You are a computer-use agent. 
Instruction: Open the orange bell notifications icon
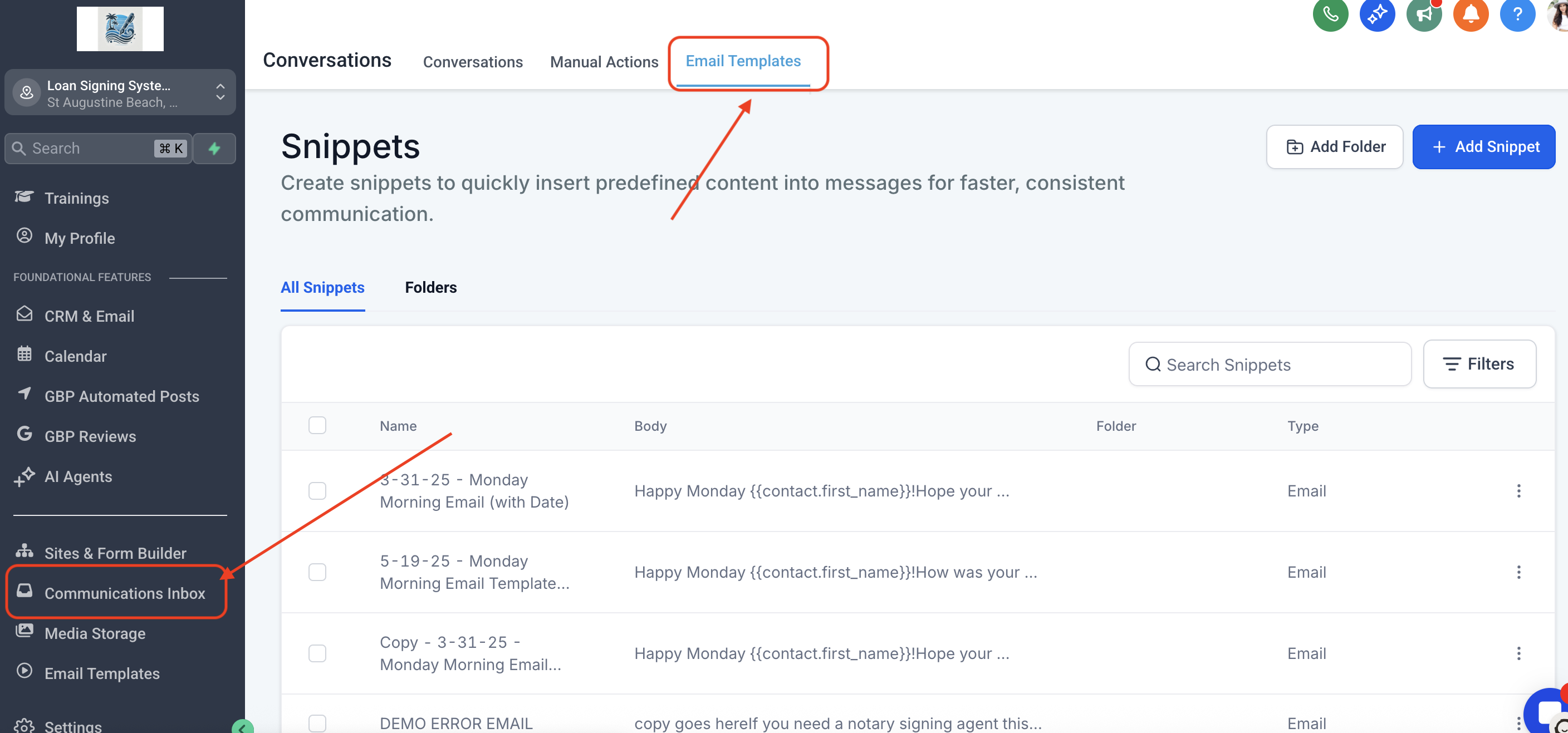pos(1471,13)
